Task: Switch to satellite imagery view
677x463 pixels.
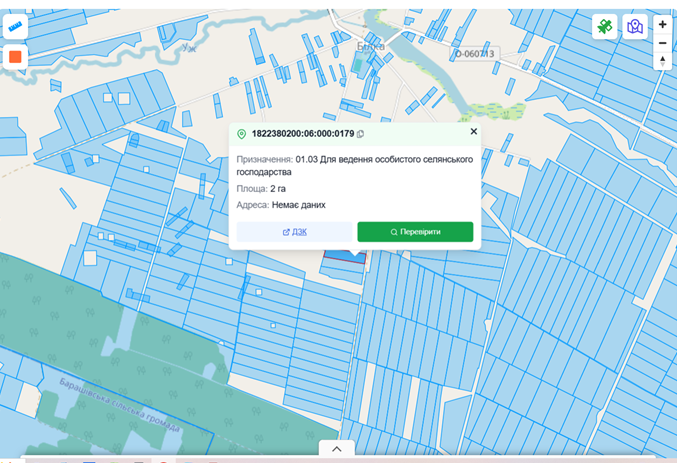Action: pos(604,27)
